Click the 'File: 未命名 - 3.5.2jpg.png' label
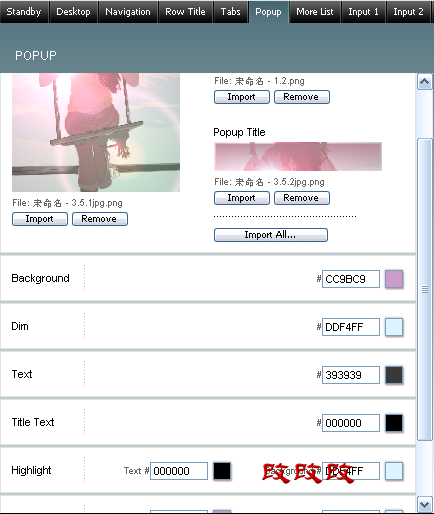434x514 pixels. 269,182
